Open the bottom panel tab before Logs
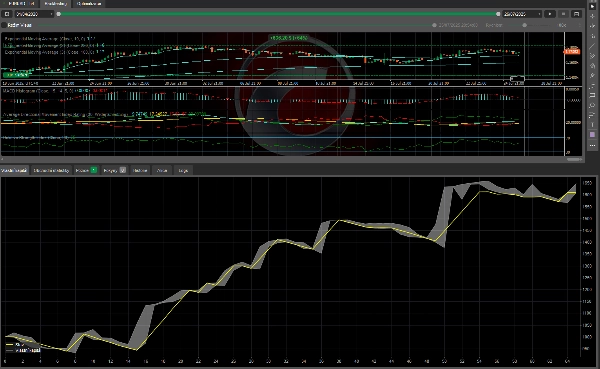This screenshot has width=600, height=369. click(x=162, y=170)
